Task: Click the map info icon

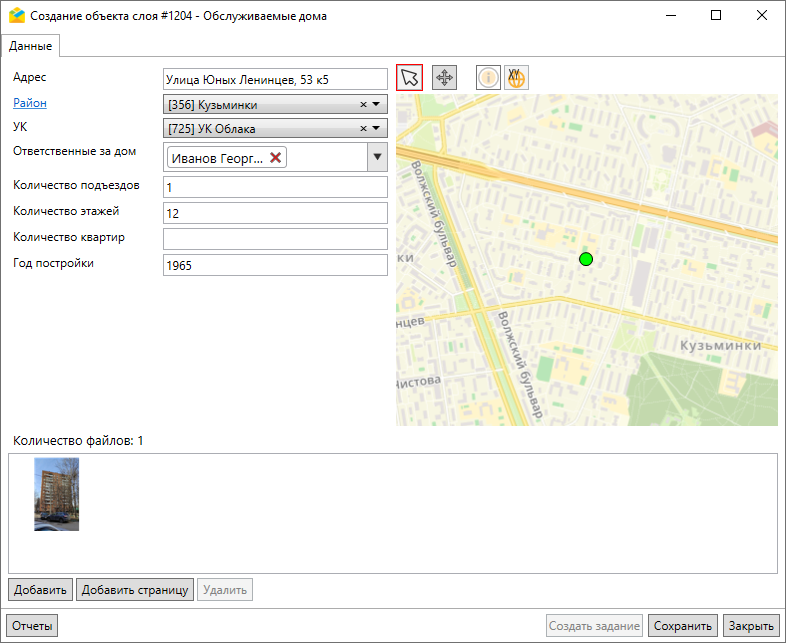Action: pyautogui.click(x=488, y=78)
